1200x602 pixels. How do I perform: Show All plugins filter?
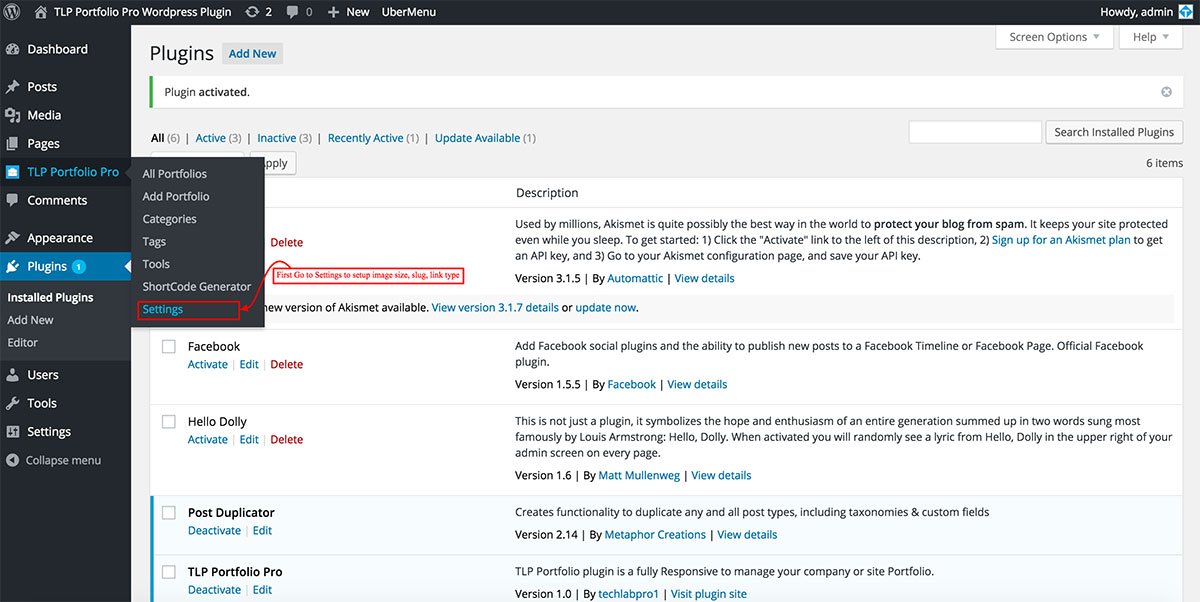click(158, 138)
